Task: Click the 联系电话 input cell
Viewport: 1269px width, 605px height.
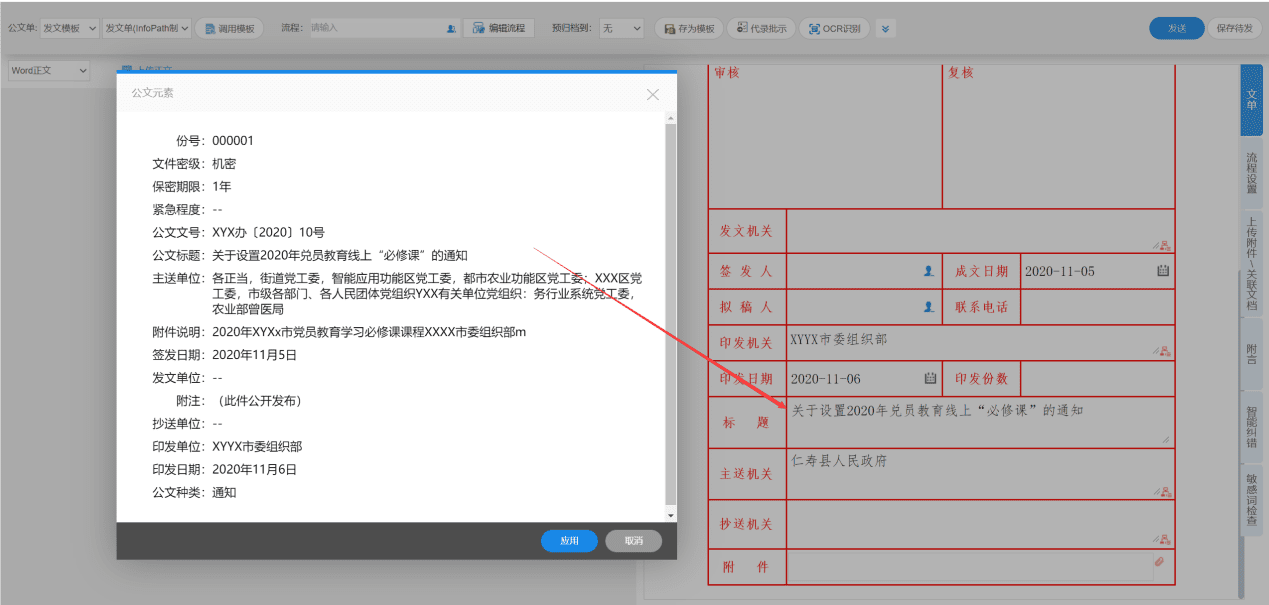Action: pos(1098,307)
